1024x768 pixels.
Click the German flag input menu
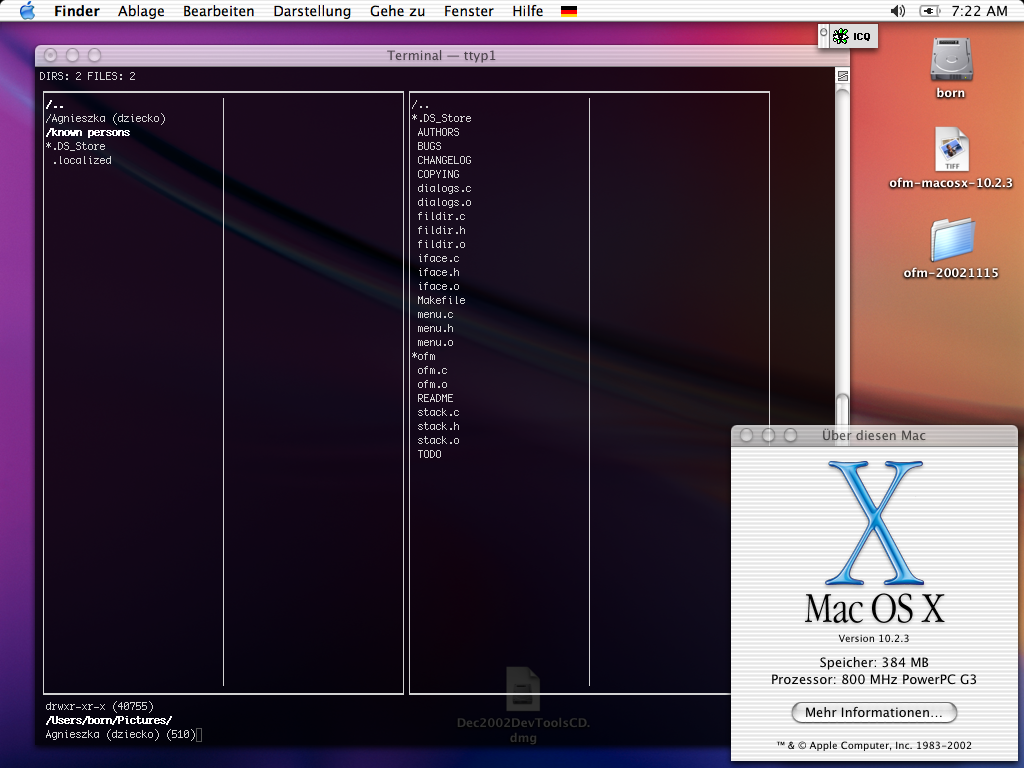click(x=569, y=12)
